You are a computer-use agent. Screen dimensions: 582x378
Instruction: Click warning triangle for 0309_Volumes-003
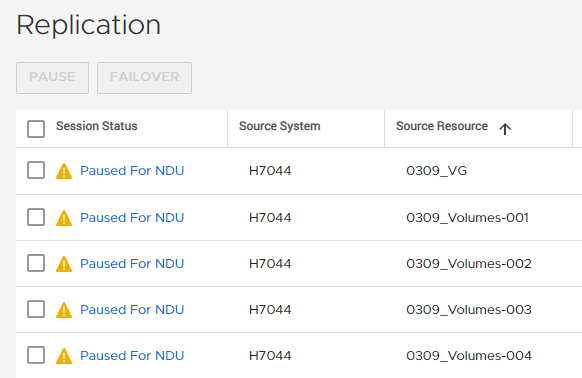64,310
